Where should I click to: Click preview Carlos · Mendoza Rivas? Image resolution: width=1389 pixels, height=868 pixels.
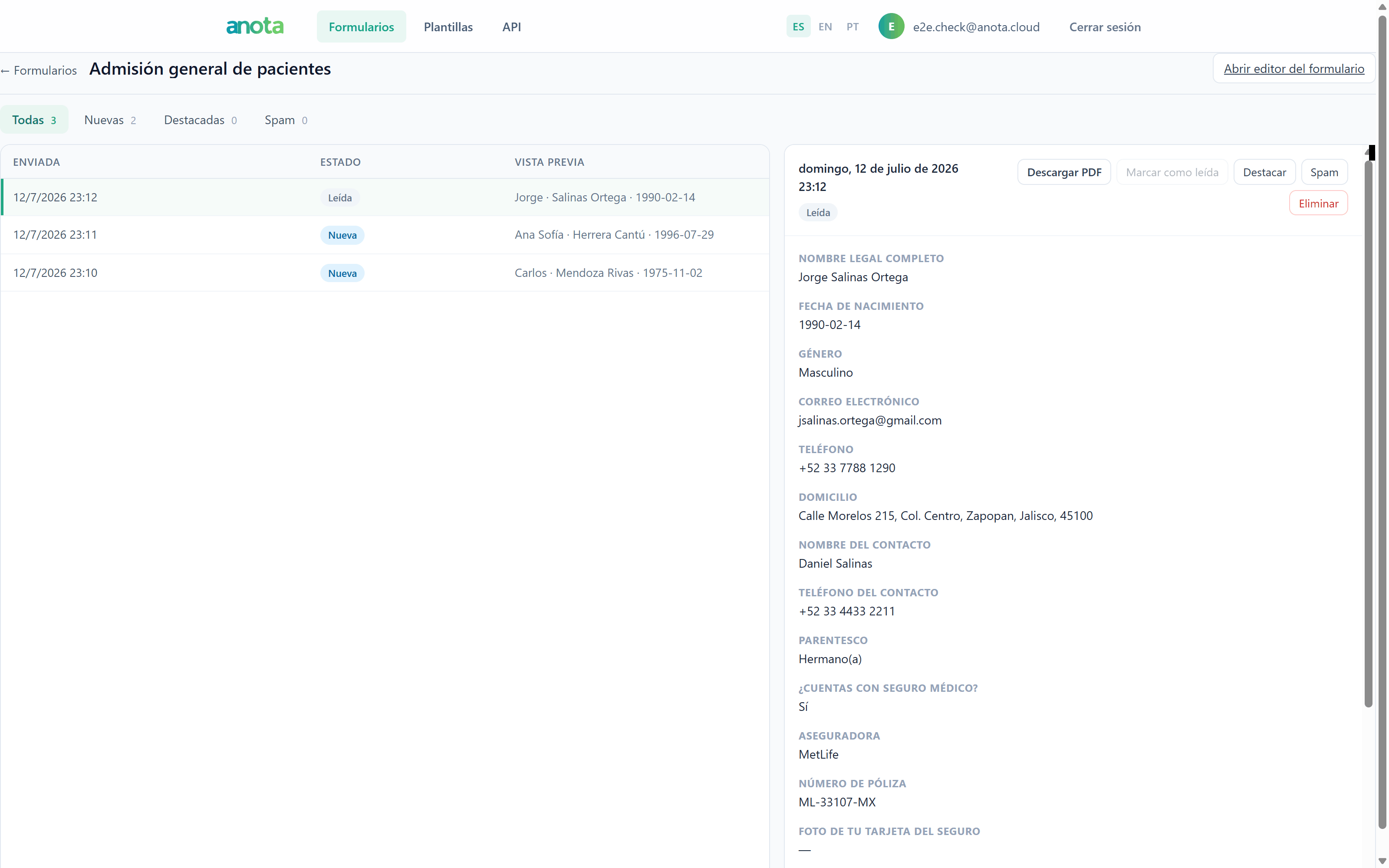tap(608, 273)
